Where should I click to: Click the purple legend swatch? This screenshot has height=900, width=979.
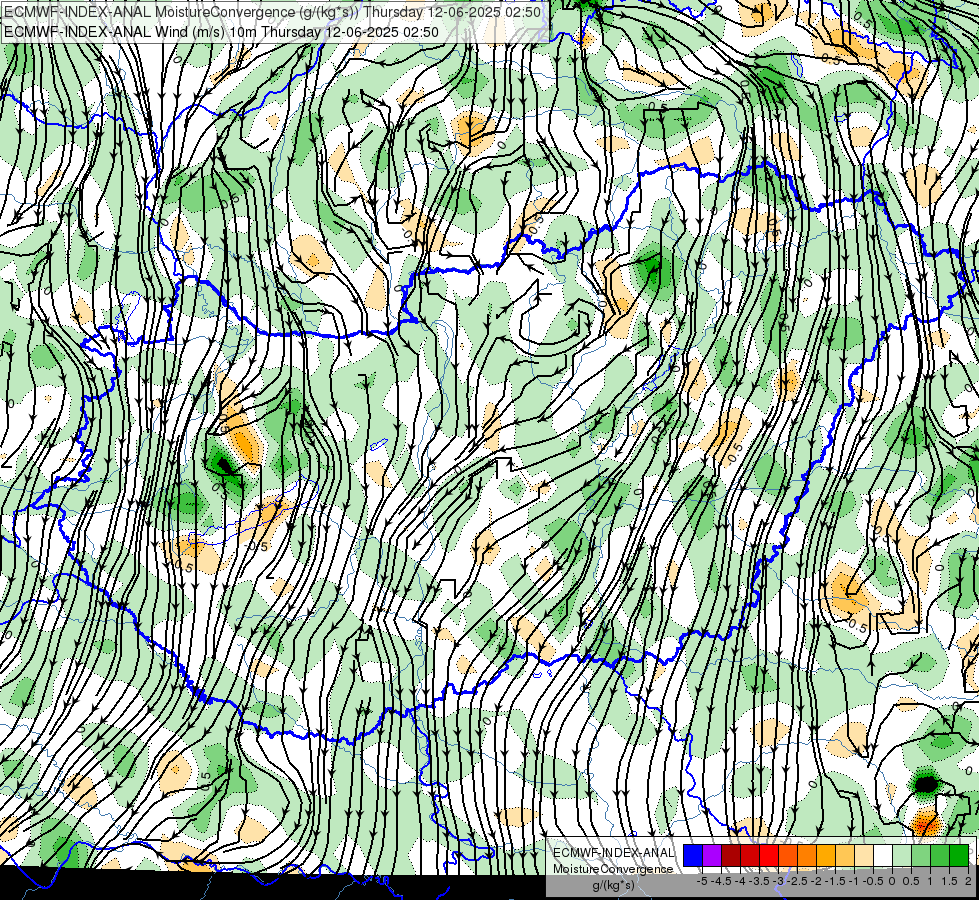pos(712,856)
